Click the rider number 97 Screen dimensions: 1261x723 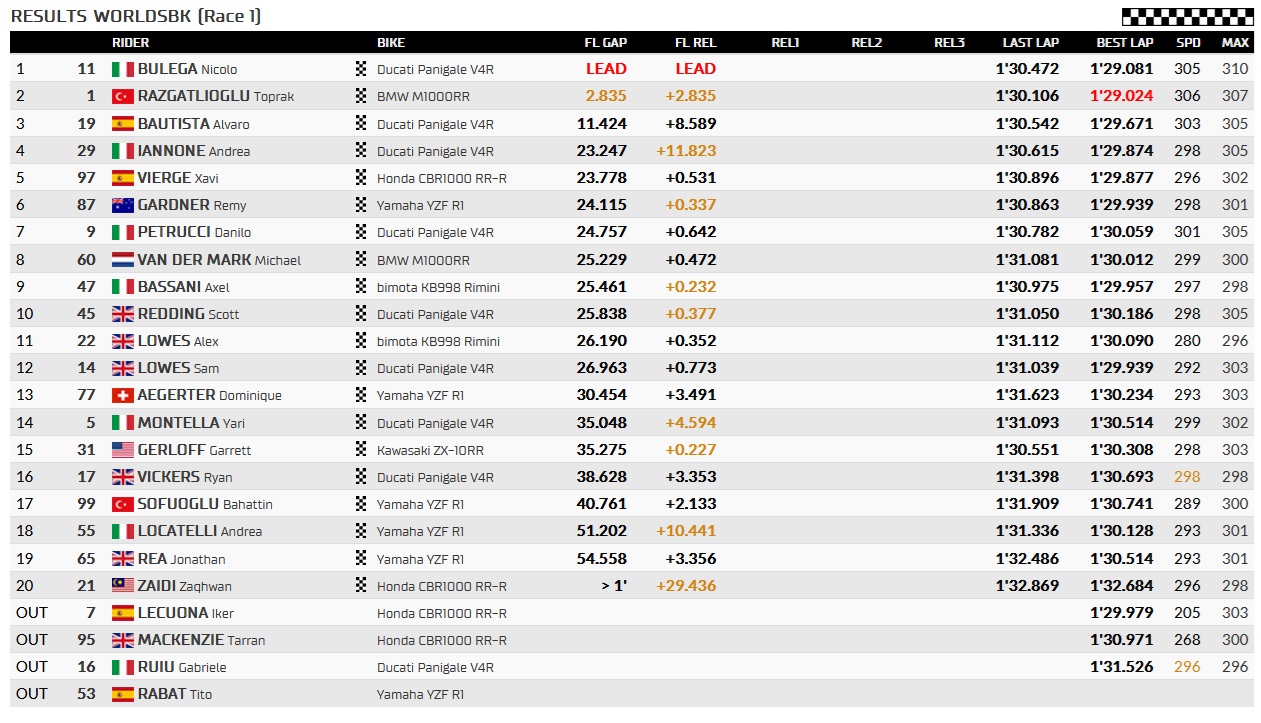tap(87, 178)
